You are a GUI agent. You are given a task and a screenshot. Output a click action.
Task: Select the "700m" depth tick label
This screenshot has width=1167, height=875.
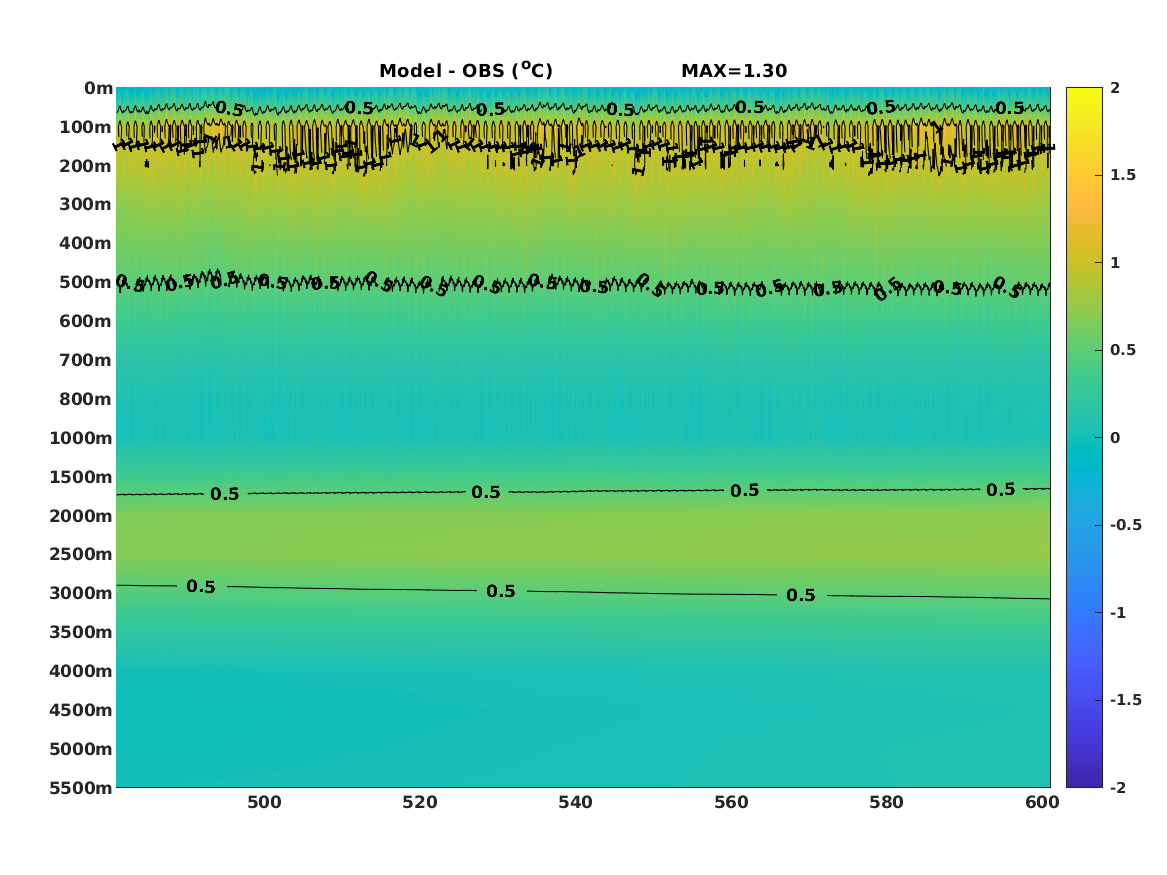pyautogui.click(x=86, y=360)
